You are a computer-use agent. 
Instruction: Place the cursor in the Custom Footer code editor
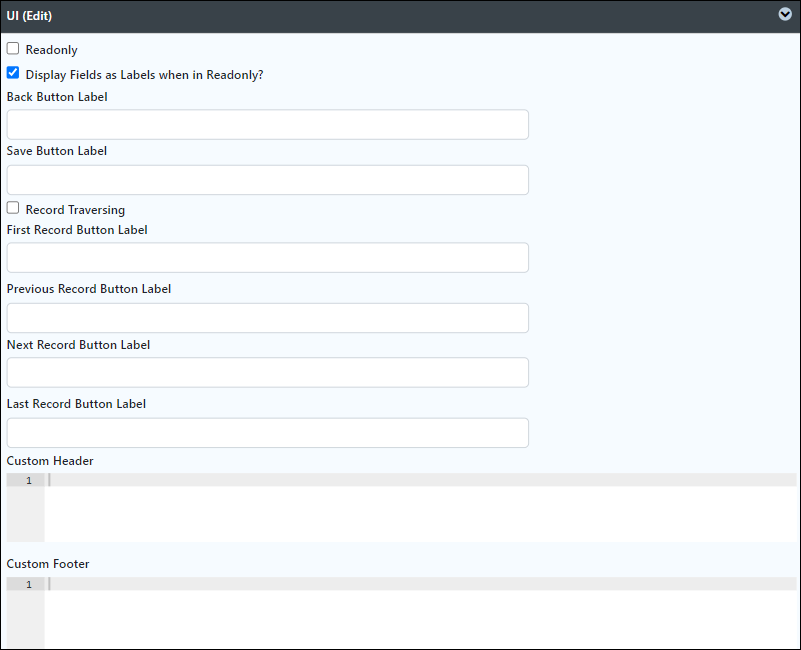420,584
